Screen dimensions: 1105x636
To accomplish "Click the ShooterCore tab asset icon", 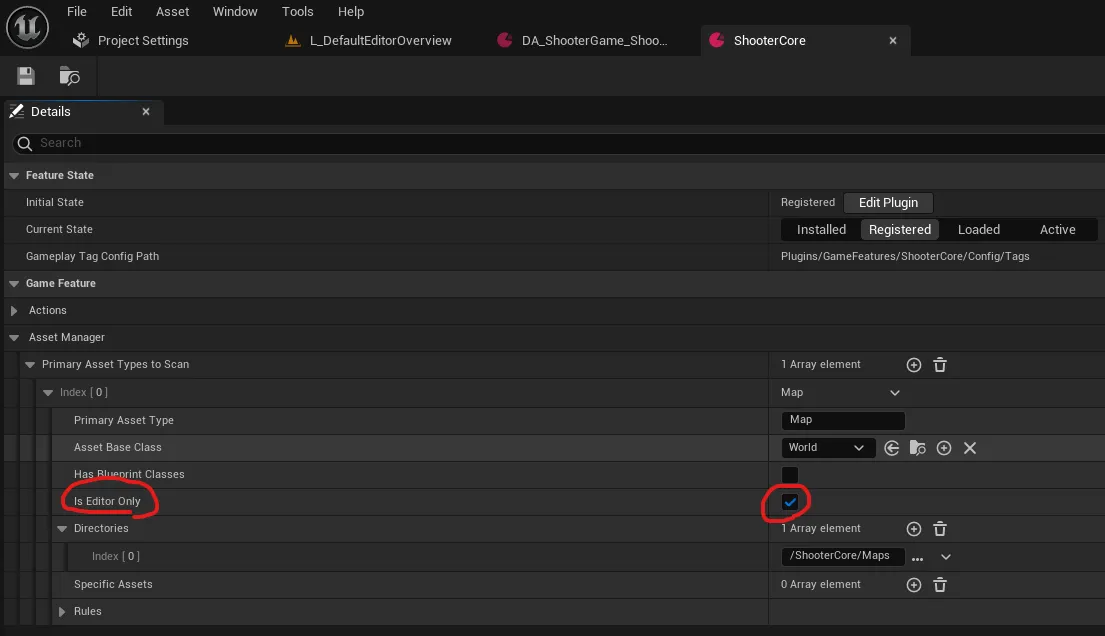I will click(717, 40).
